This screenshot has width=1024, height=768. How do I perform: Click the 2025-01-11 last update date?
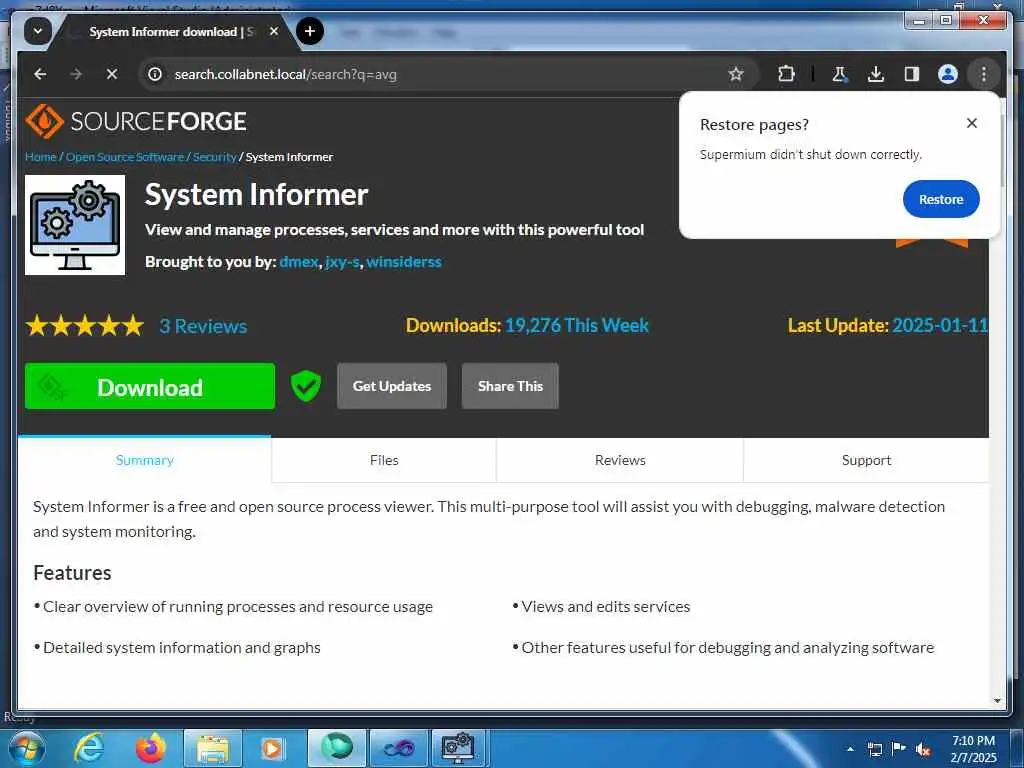(x=940, y=325)
